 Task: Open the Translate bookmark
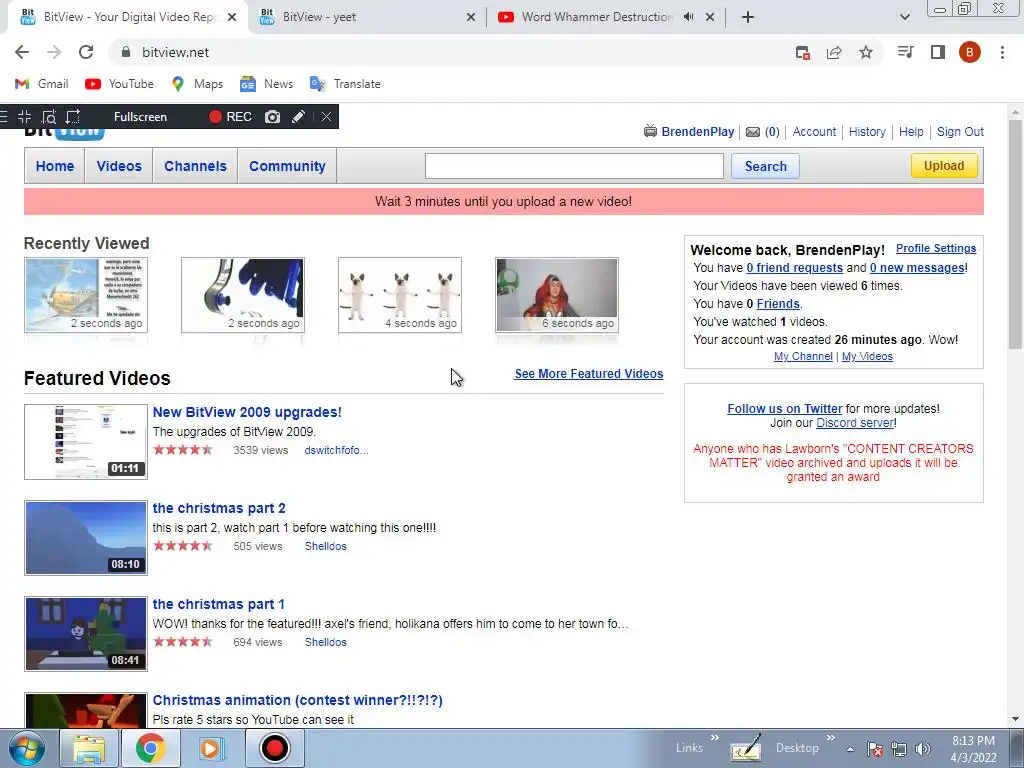click(x=345, y=84)
